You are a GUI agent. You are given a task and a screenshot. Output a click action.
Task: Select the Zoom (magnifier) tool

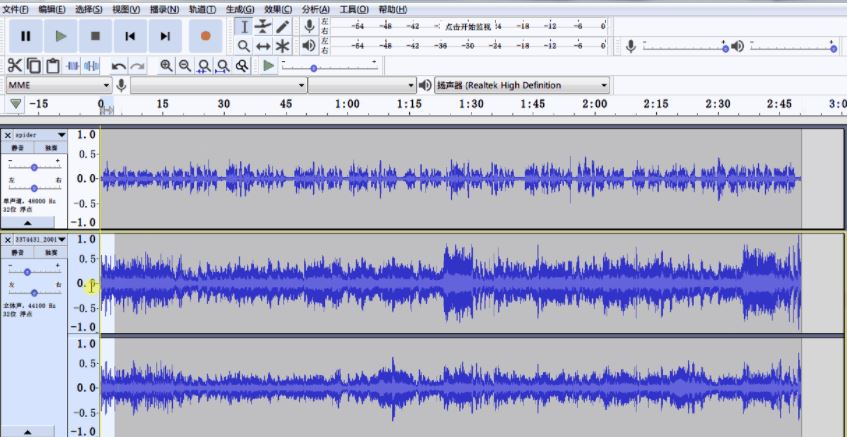coord(244,46)
